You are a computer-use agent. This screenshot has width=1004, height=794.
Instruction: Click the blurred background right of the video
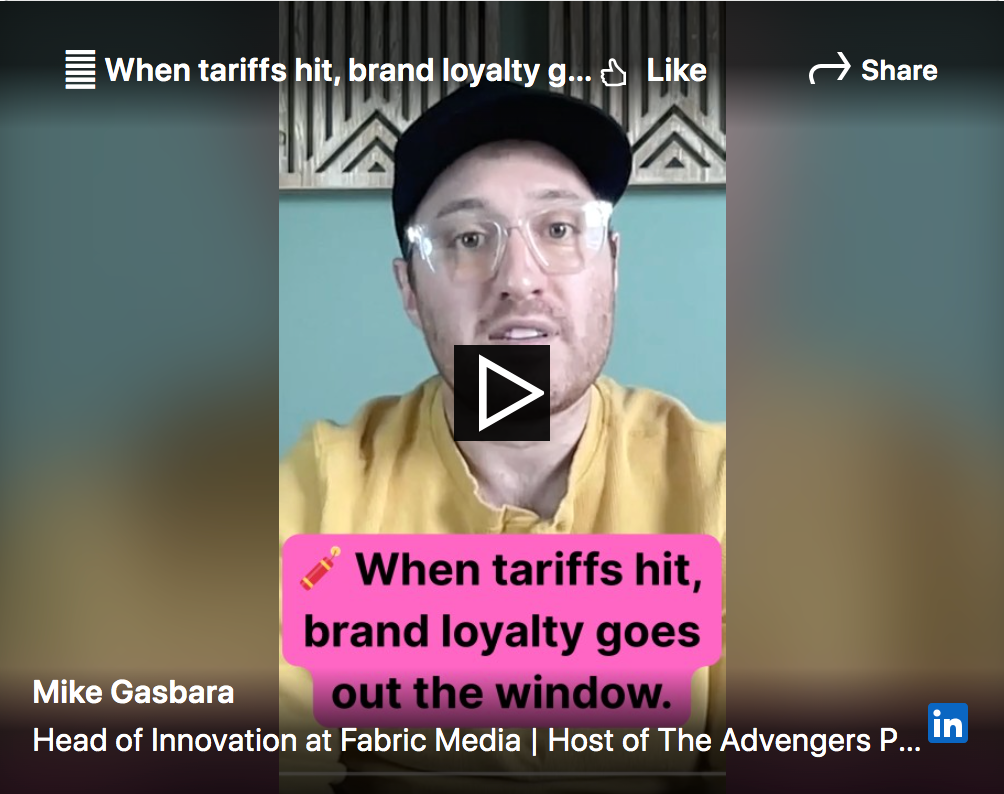864,384
